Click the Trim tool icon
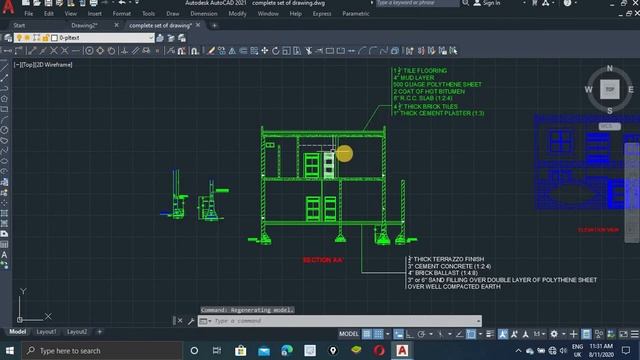The image size is (640, 360). [x=308, y=51]
